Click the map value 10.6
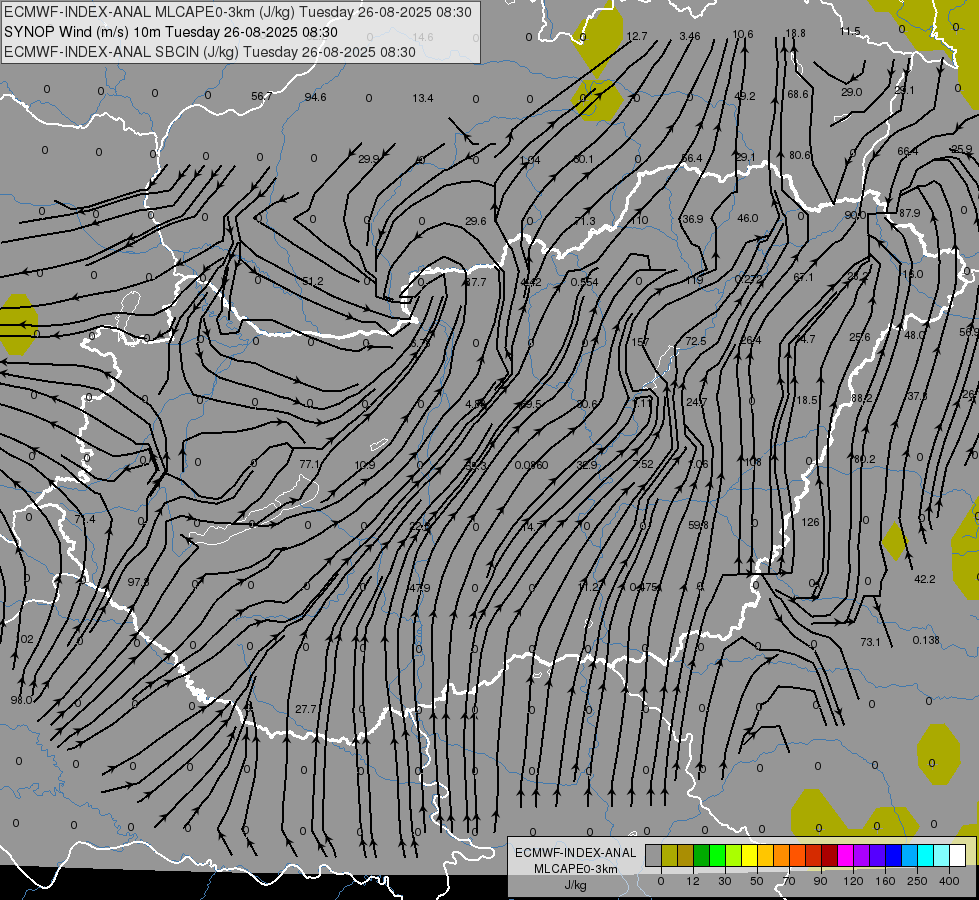The image size is (979, 900). tap(743, 34)
